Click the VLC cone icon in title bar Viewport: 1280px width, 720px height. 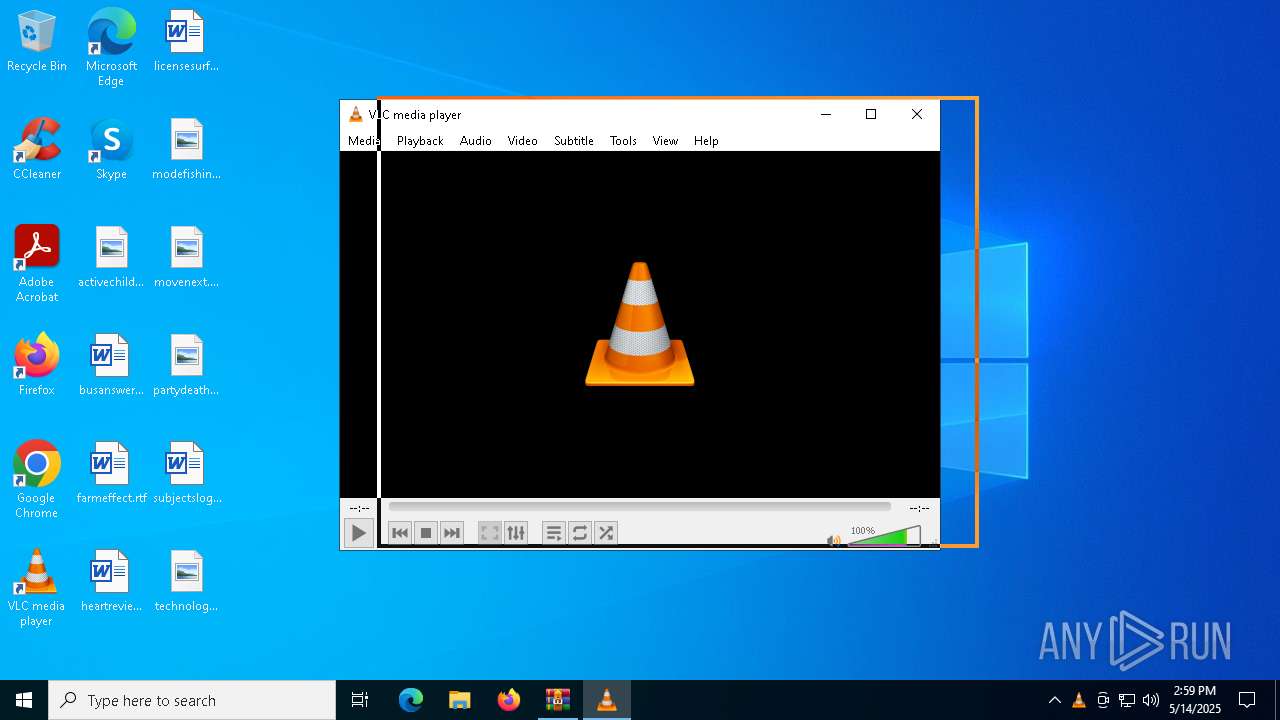[355, 114]
